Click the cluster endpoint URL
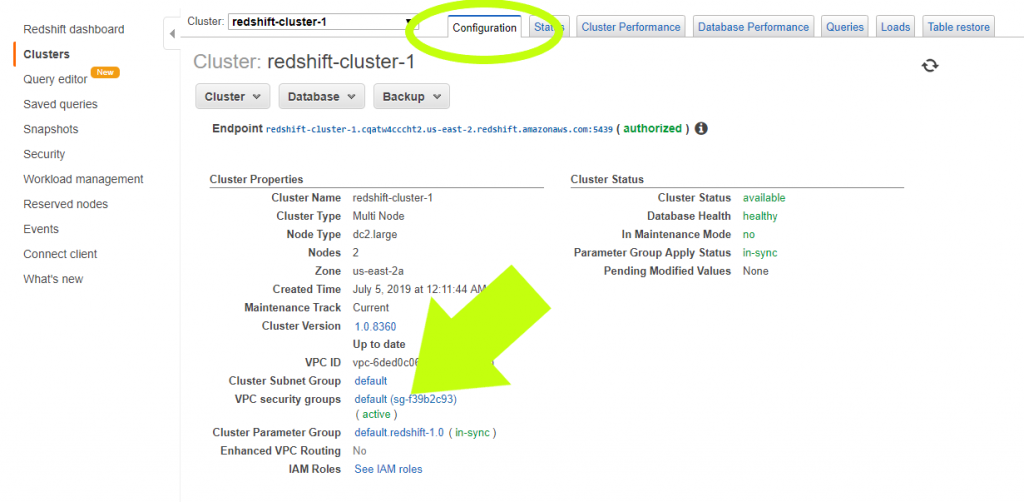 coord(439,129)
